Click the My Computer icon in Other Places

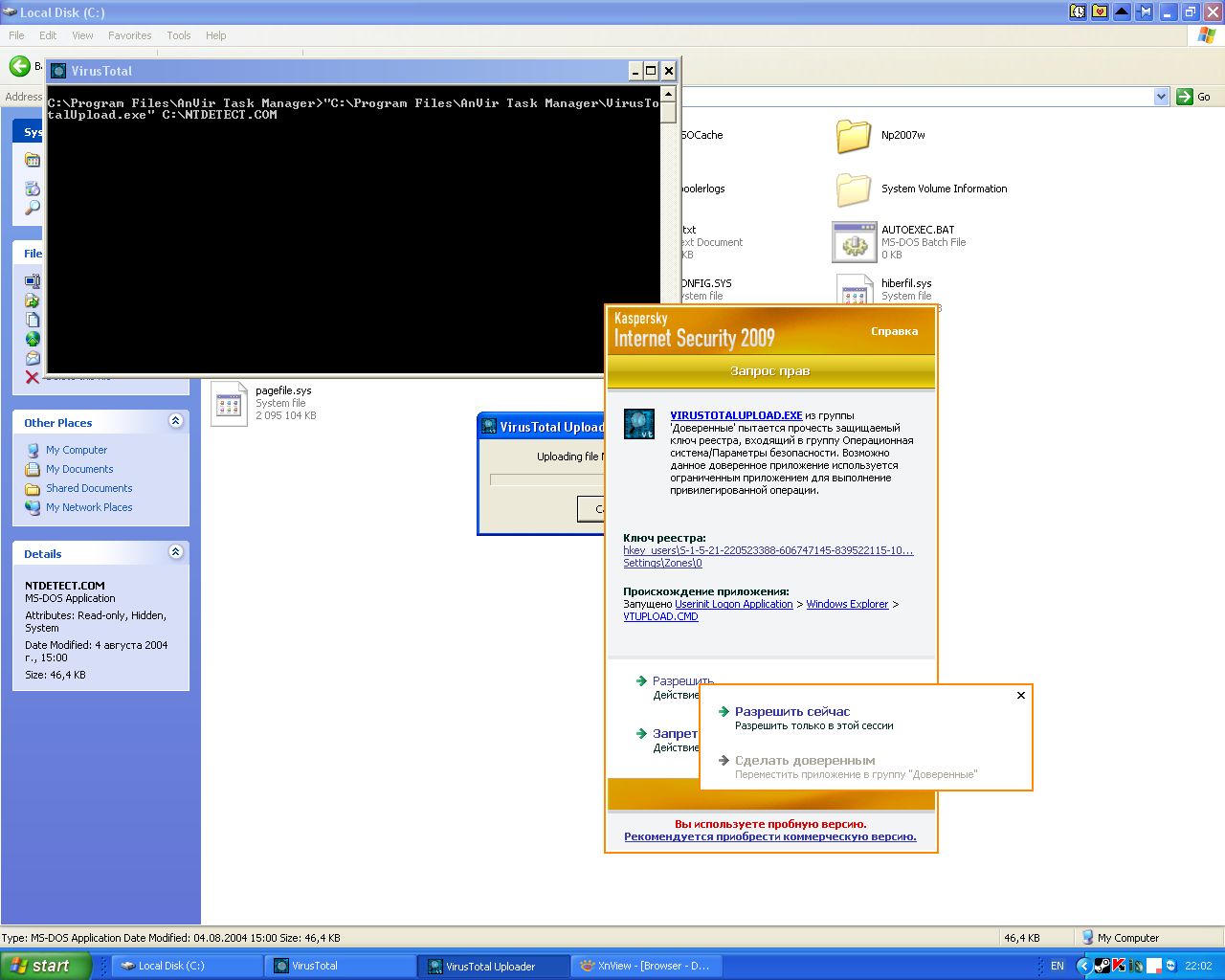coord(33,450)
